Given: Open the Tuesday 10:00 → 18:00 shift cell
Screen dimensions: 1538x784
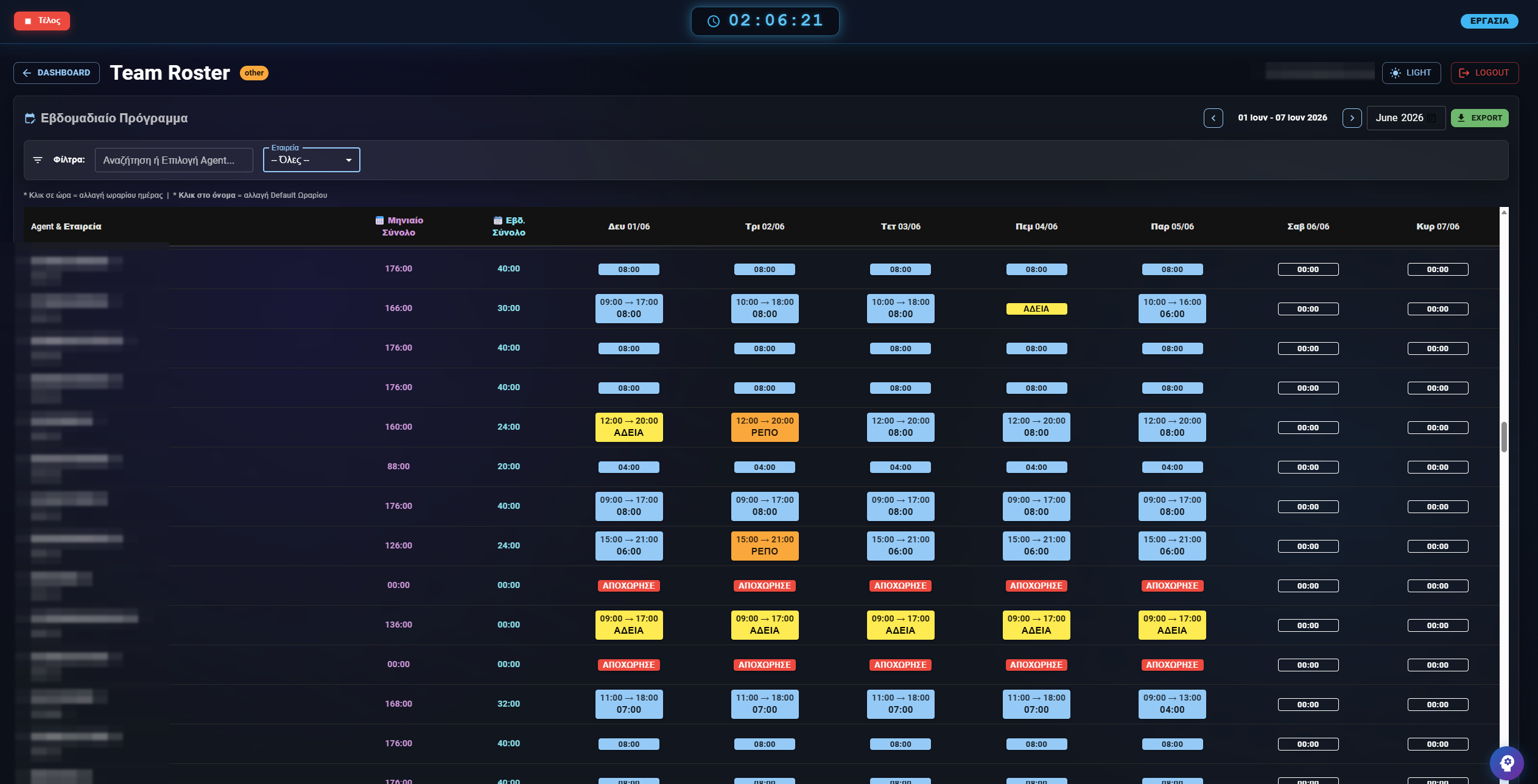Looking at the screenshot, I should tap(765, 309).
